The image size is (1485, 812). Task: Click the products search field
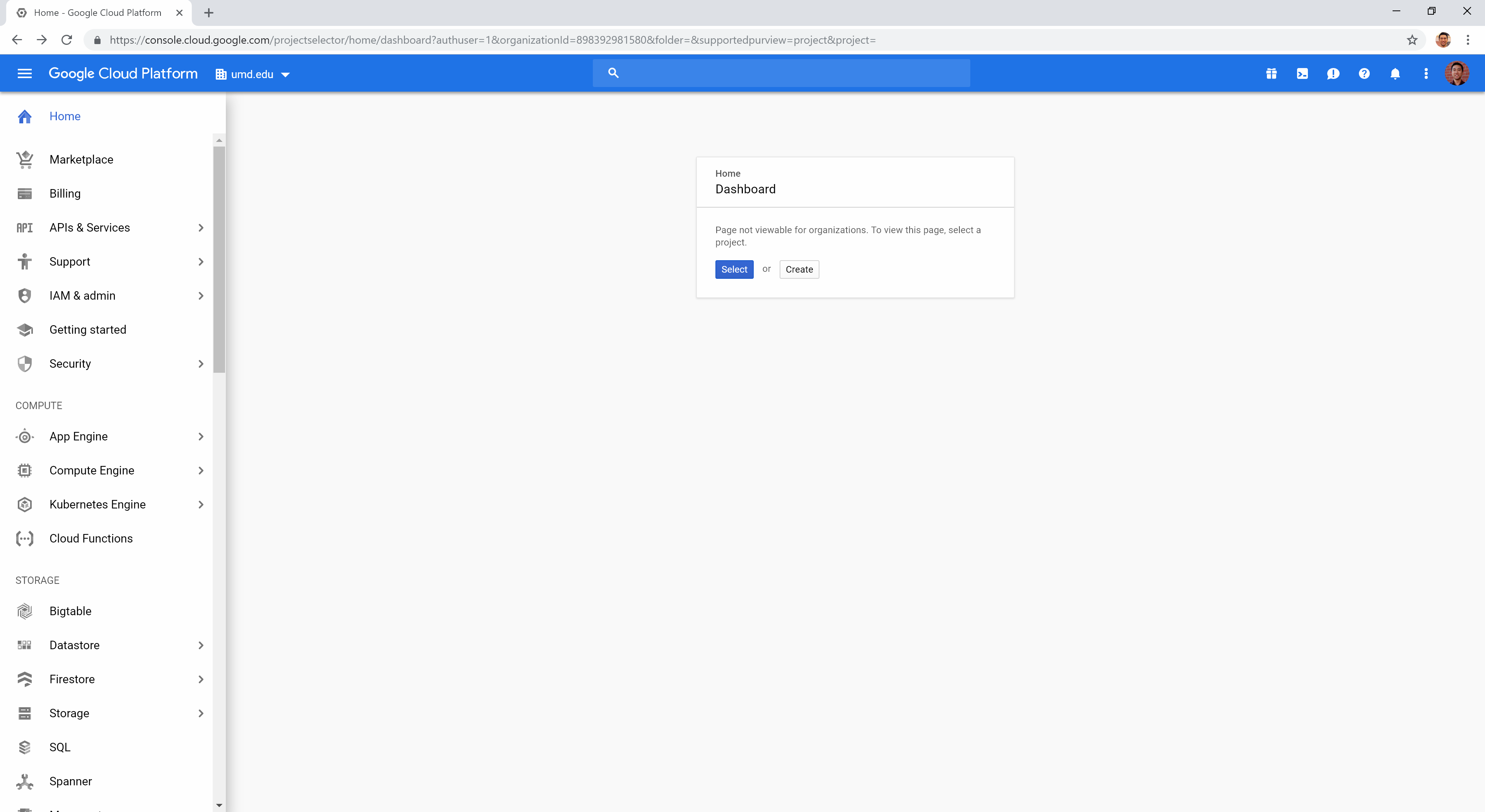pos(781,73)
